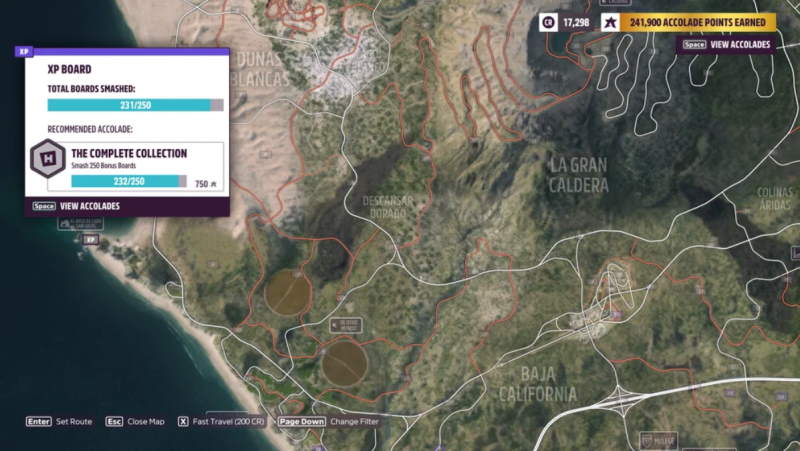This screenshot has width=800, height=451.
Task: Click the location sign above the coastal XP marker
Action: point(80,223)
